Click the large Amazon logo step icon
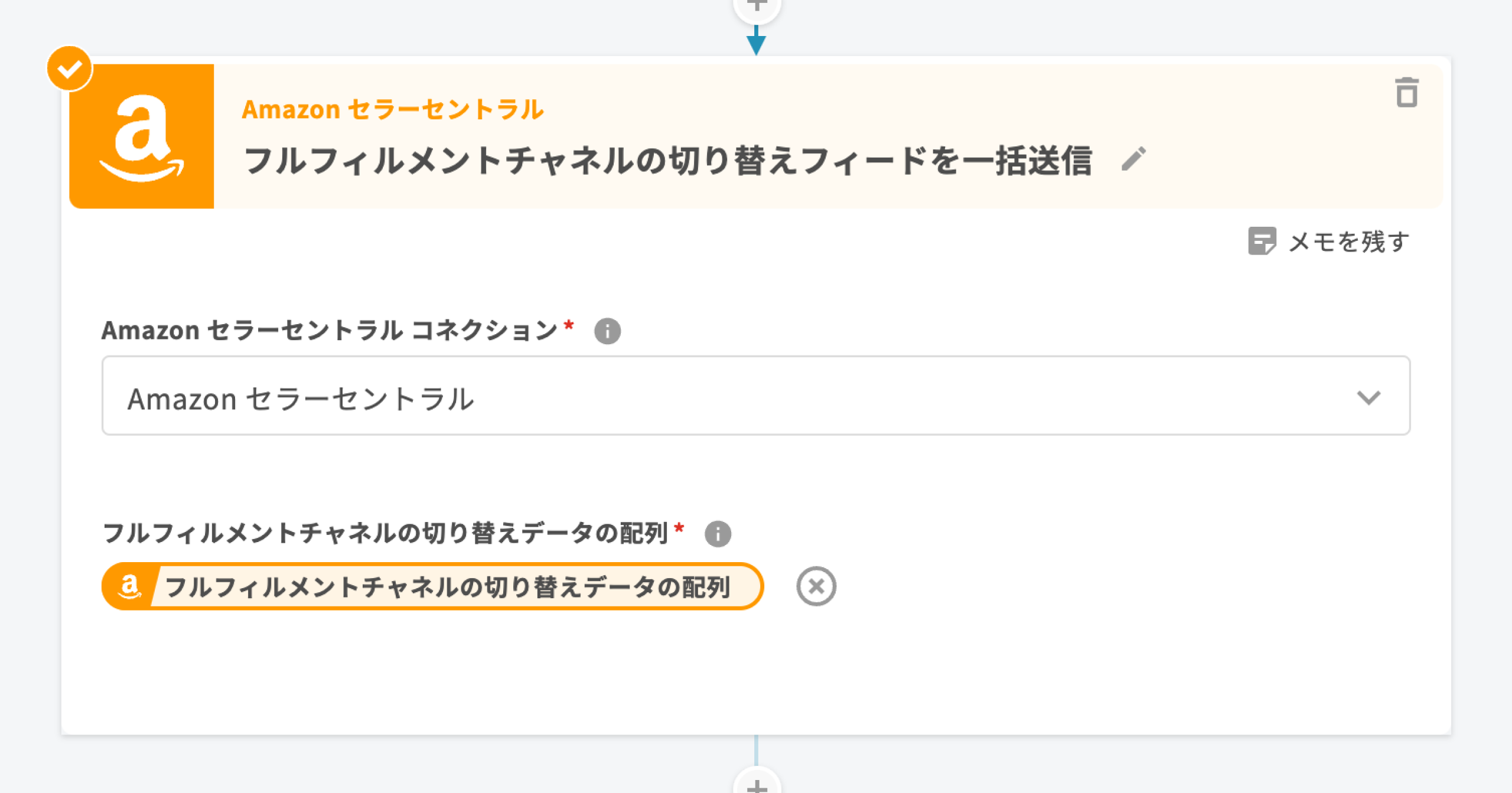Image resolution: width=1512 pixels, height=793 pixels. [142, 136]
